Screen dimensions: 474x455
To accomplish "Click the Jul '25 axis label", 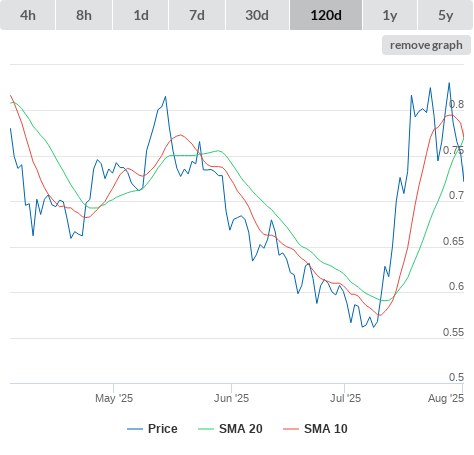I will point(345,398).
